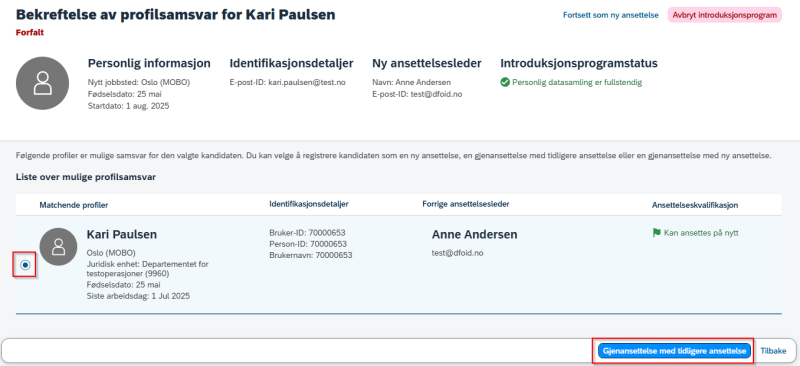Click Gjenansettelse med tidligere ansettelse button
Viewport: 800px width, 366px height.
tap(674, 351)
